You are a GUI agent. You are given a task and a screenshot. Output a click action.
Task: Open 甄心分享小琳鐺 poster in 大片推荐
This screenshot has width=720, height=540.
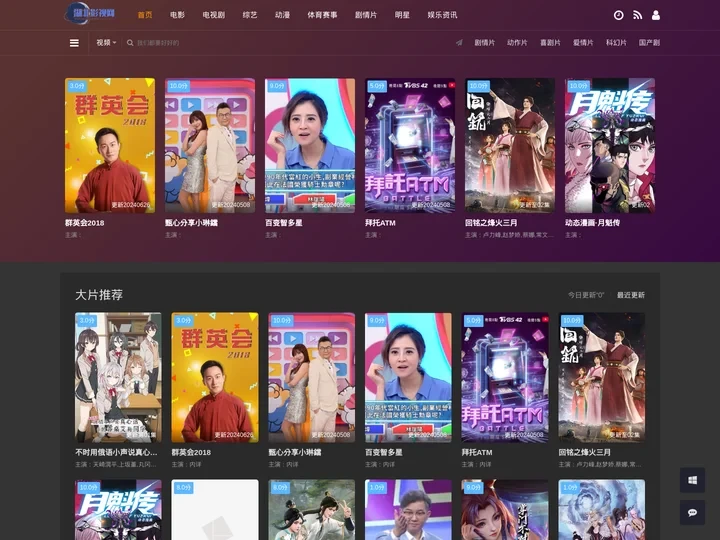(x=311, y=377)
